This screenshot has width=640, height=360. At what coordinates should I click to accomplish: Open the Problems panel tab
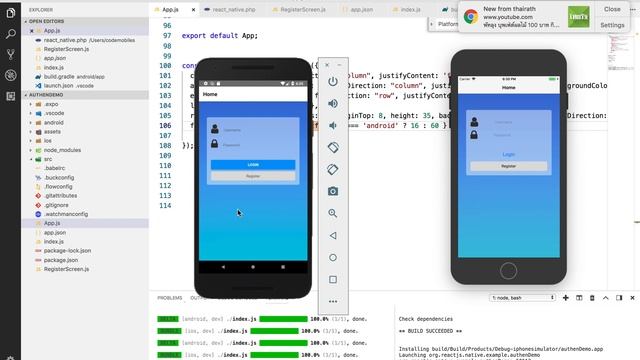point(170,298)
